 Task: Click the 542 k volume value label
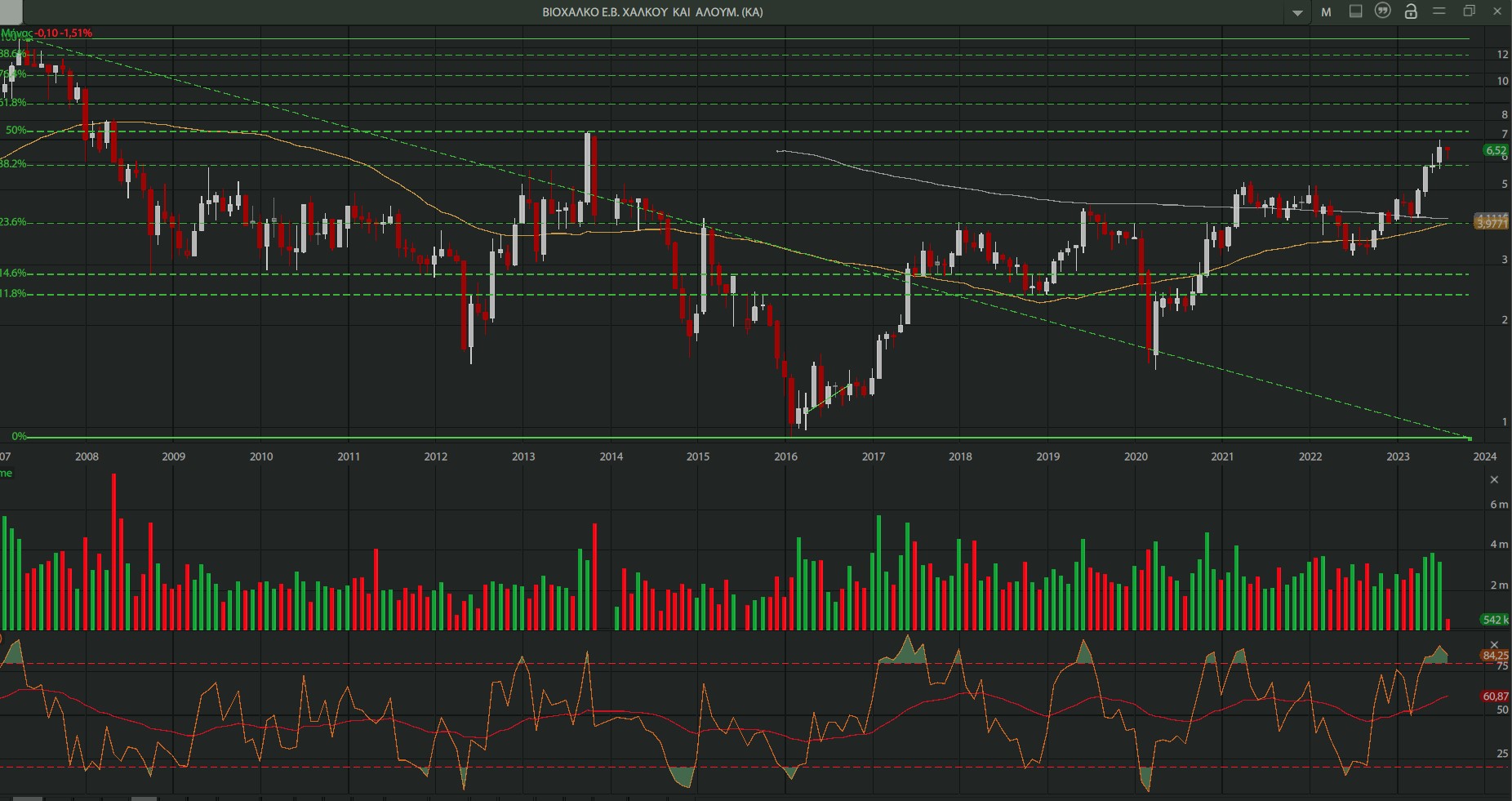click(x=1495, y=620)
